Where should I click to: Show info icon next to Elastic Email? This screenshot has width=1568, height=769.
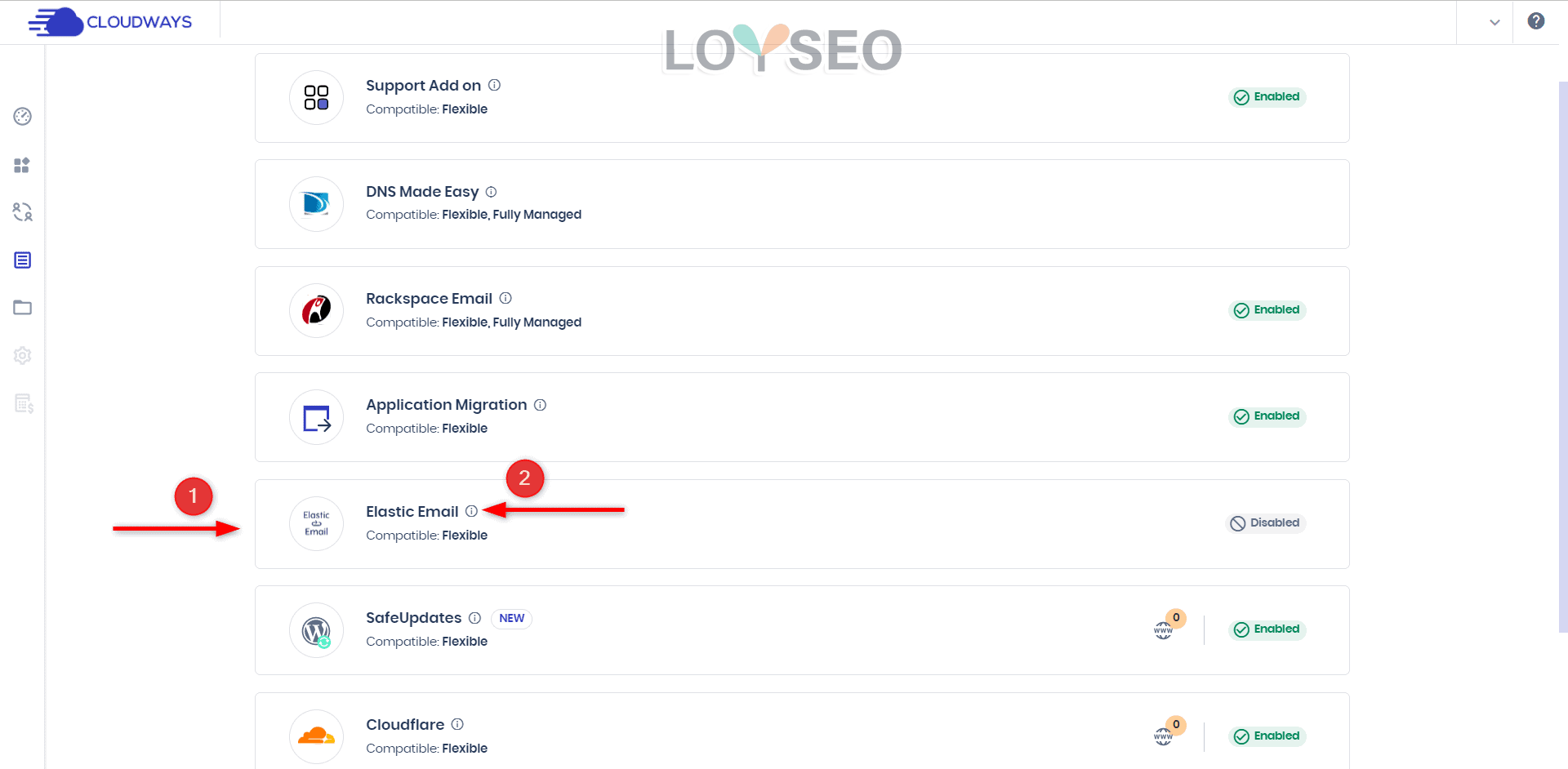click(471, 511)
